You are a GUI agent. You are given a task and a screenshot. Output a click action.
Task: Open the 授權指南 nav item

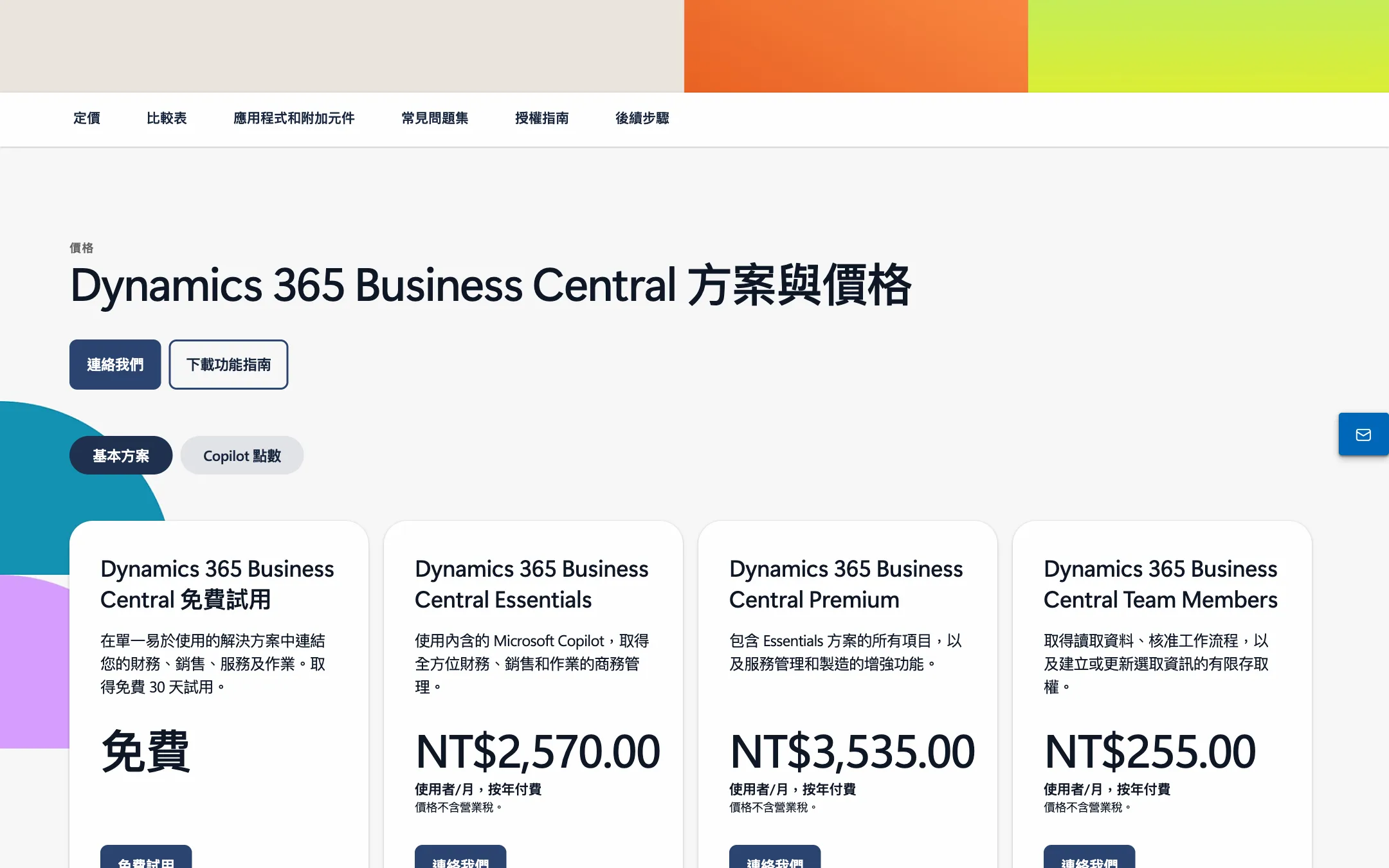click(541, 118)
